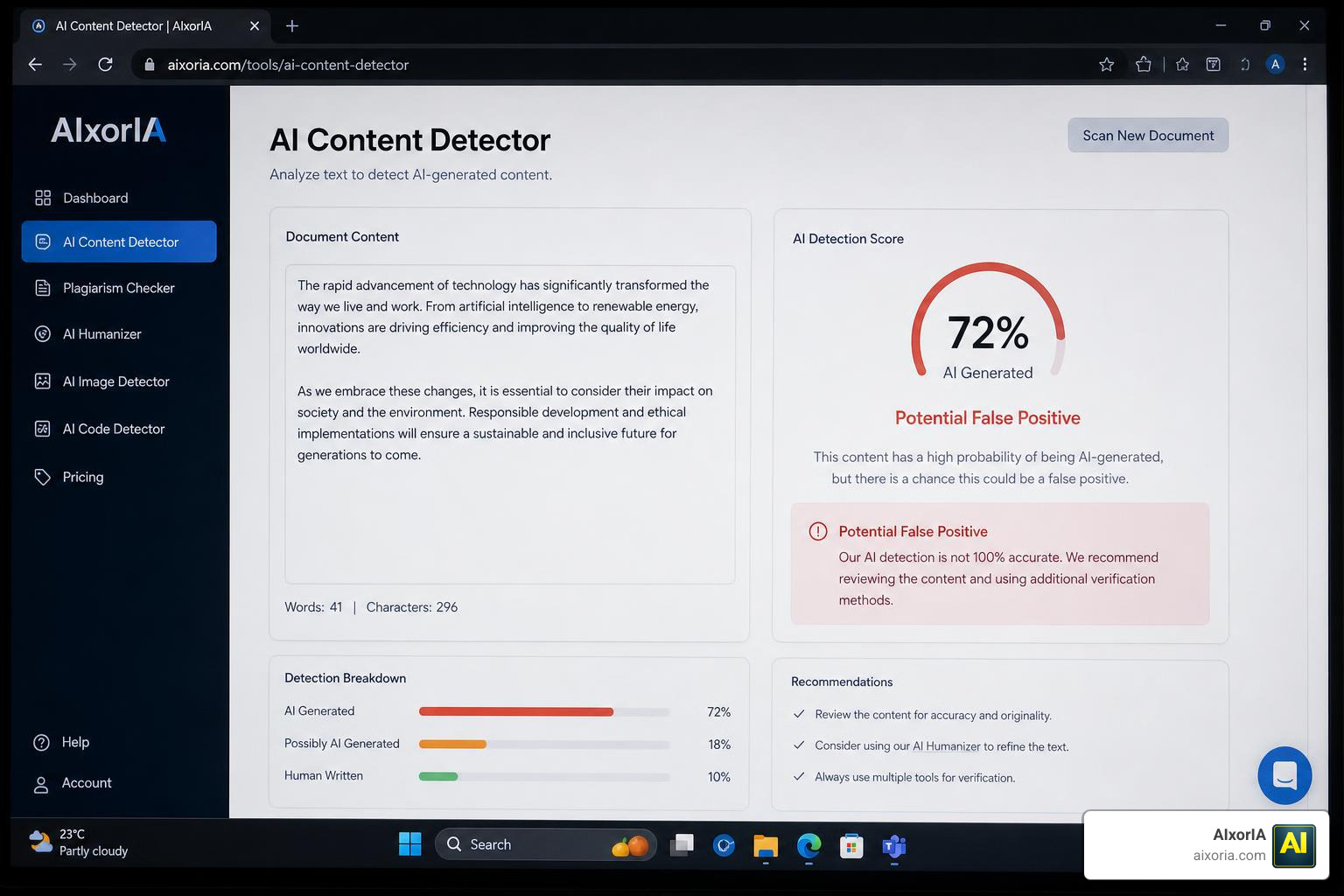Open Microsoft Store from taskbar

[851, 846]
